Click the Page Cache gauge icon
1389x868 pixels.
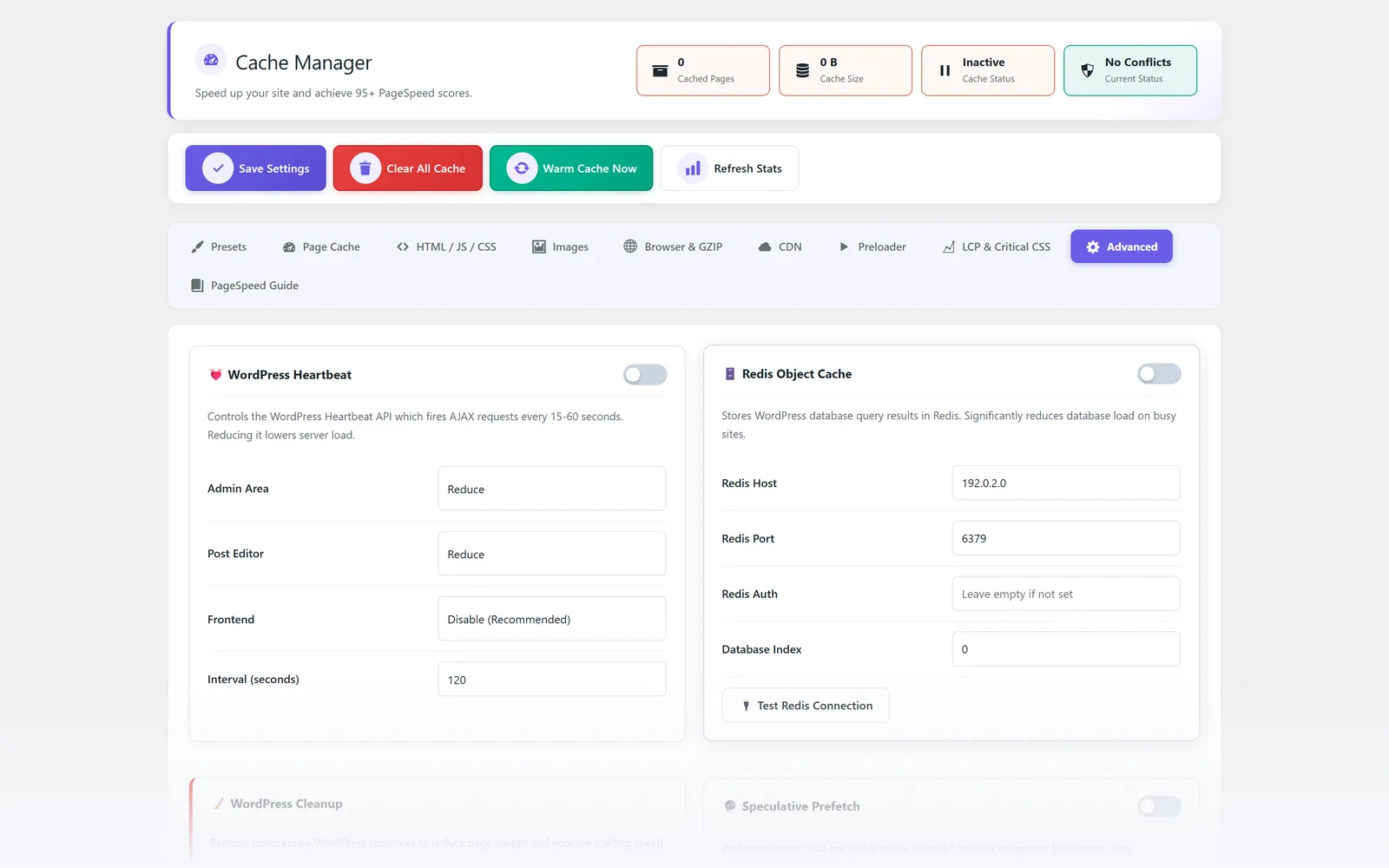tap(289, 247)
